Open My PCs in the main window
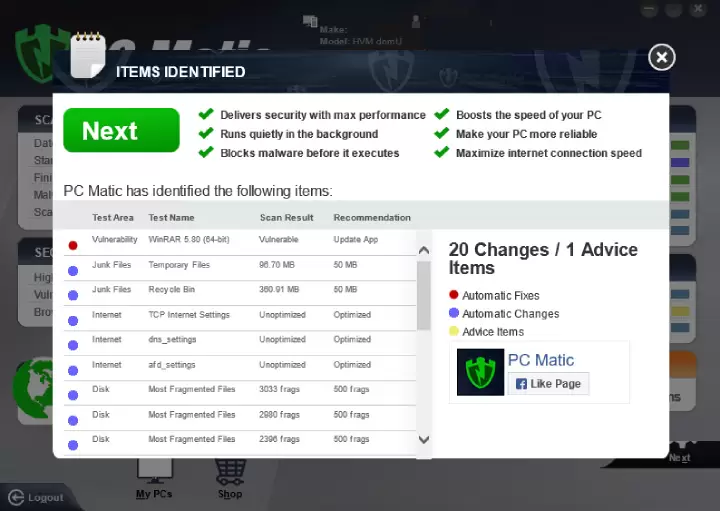Viewport: 720px width, 511px height. 154,480
